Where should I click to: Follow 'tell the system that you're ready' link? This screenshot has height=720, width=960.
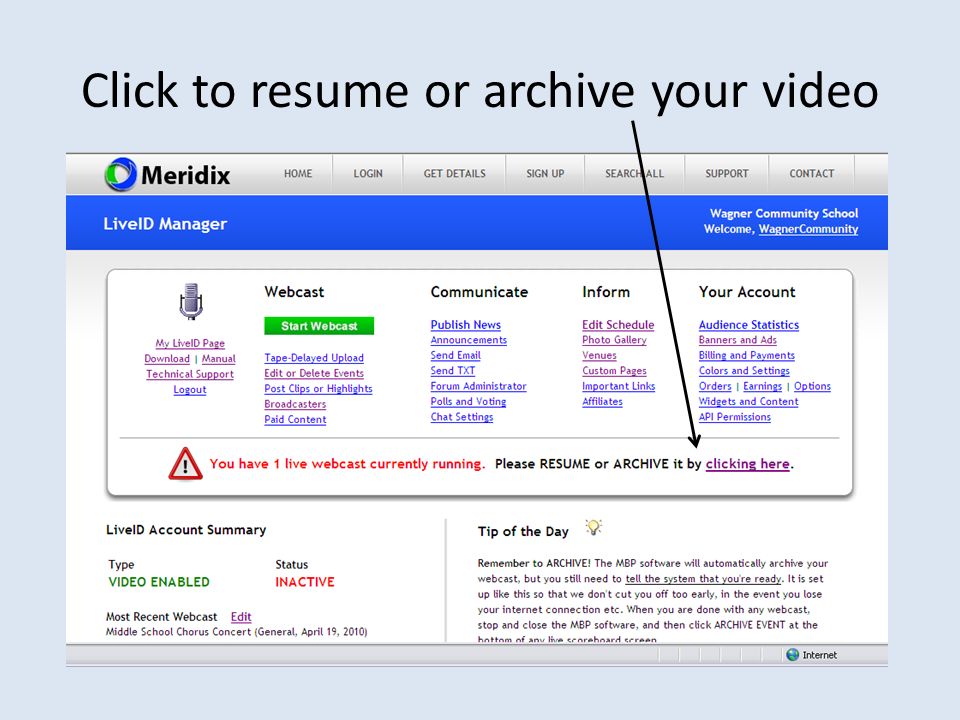tap(703, 579)
